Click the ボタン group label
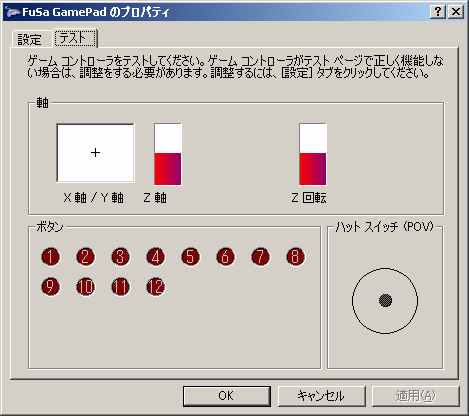Screen dimensions: 469x416 click(x=50, y=227)
